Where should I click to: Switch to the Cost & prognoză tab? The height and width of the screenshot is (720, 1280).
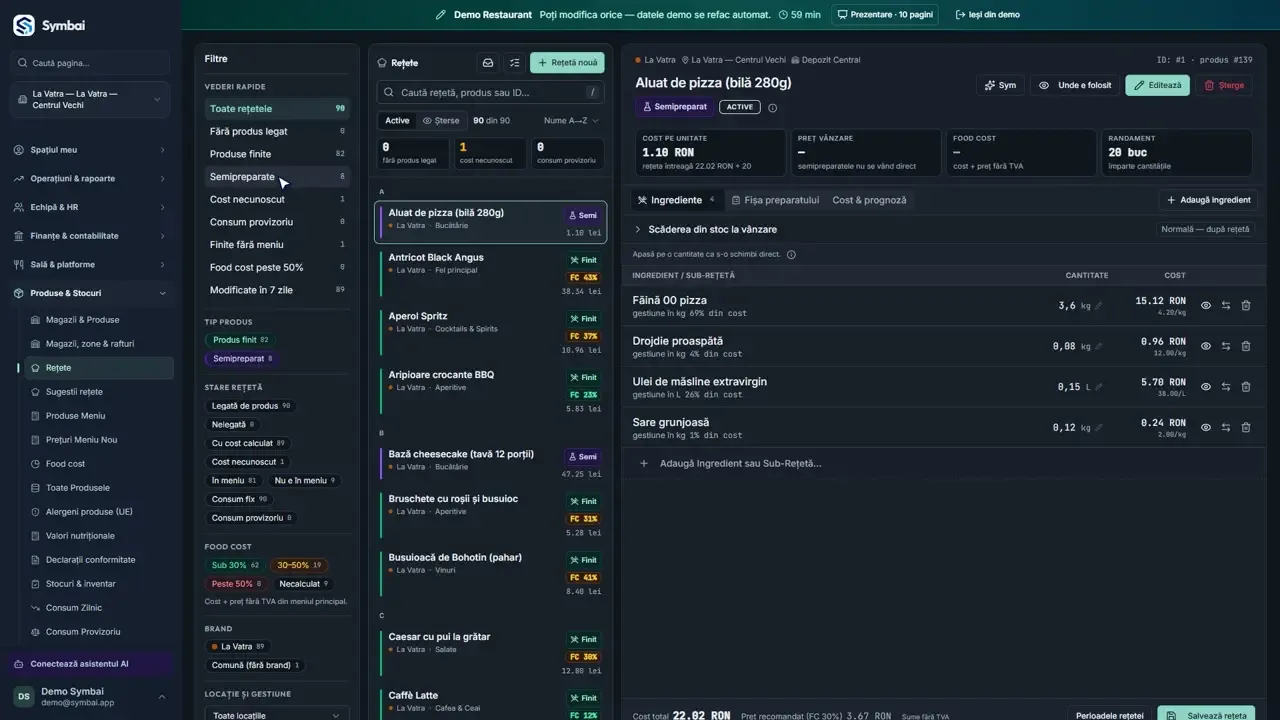tap(869, 200)
